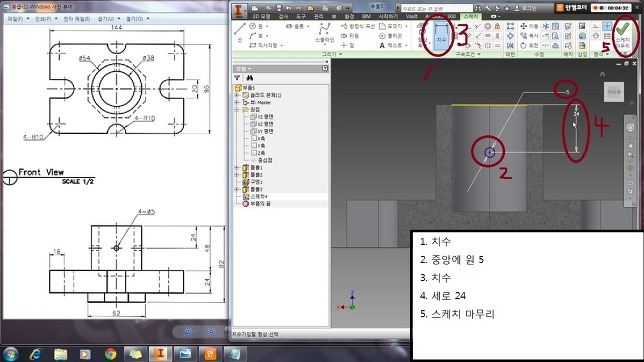Click the Copy (복사) modify tool
644x362 pixels.
pos(529,36)
